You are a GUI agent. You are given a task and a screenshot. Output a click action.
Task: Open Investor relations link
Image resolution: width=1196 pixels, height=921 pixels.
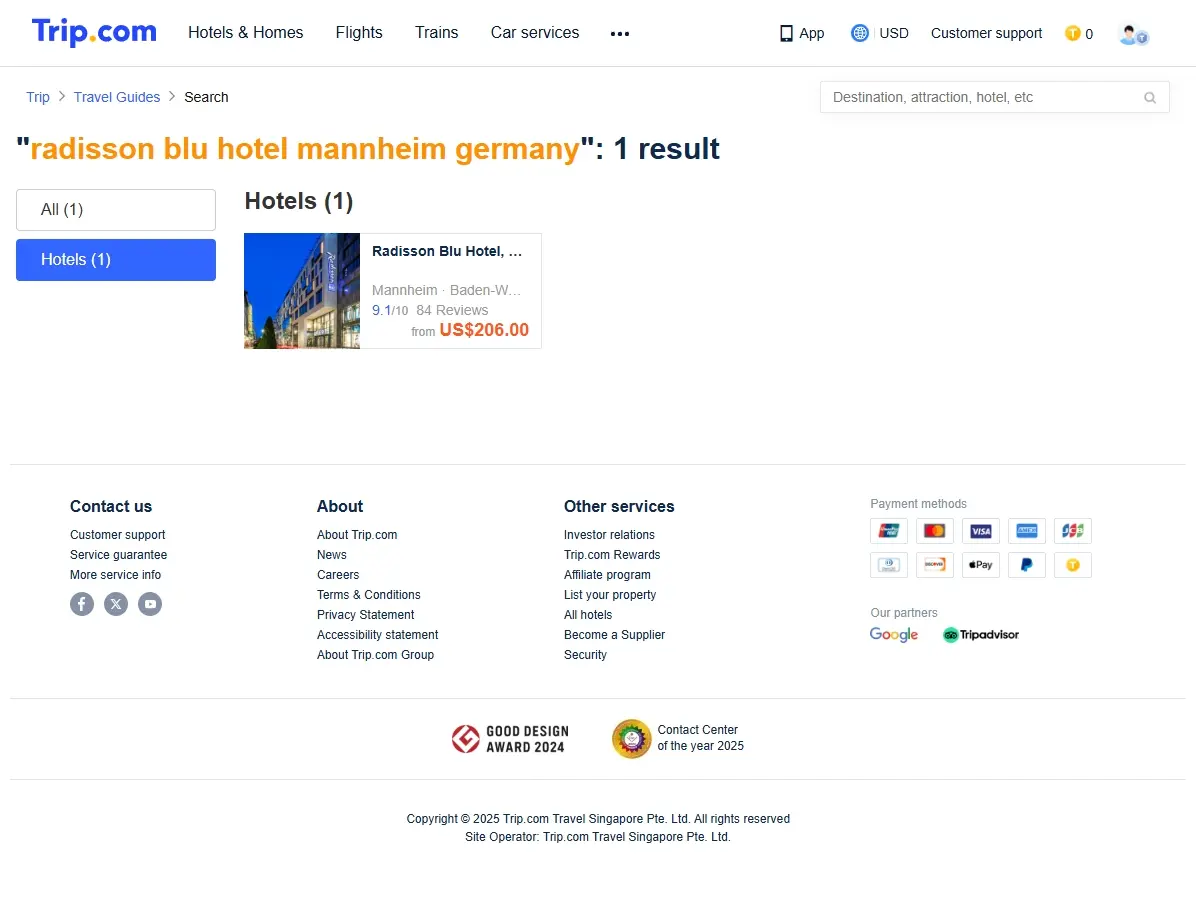609,535
